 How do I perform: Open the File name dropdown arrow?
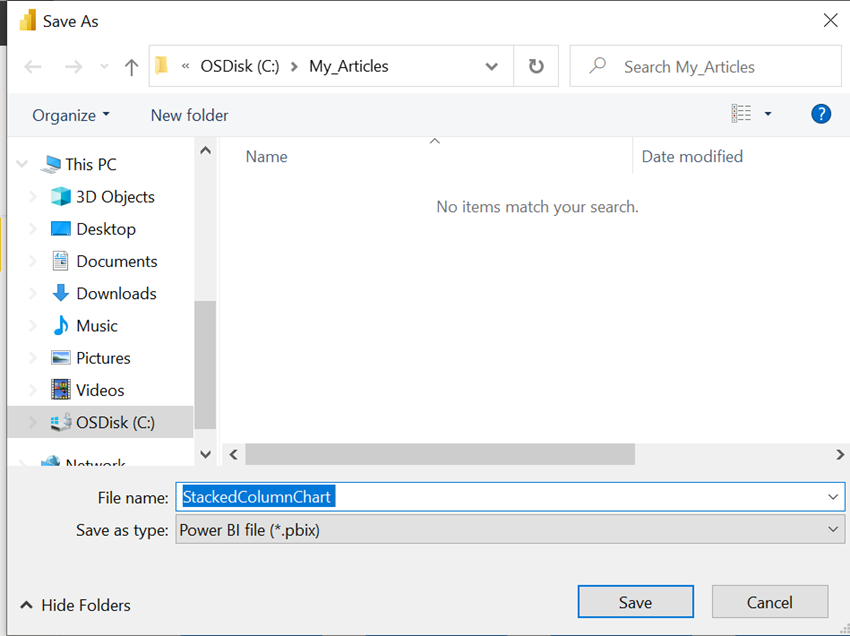[x=833, y=497]
